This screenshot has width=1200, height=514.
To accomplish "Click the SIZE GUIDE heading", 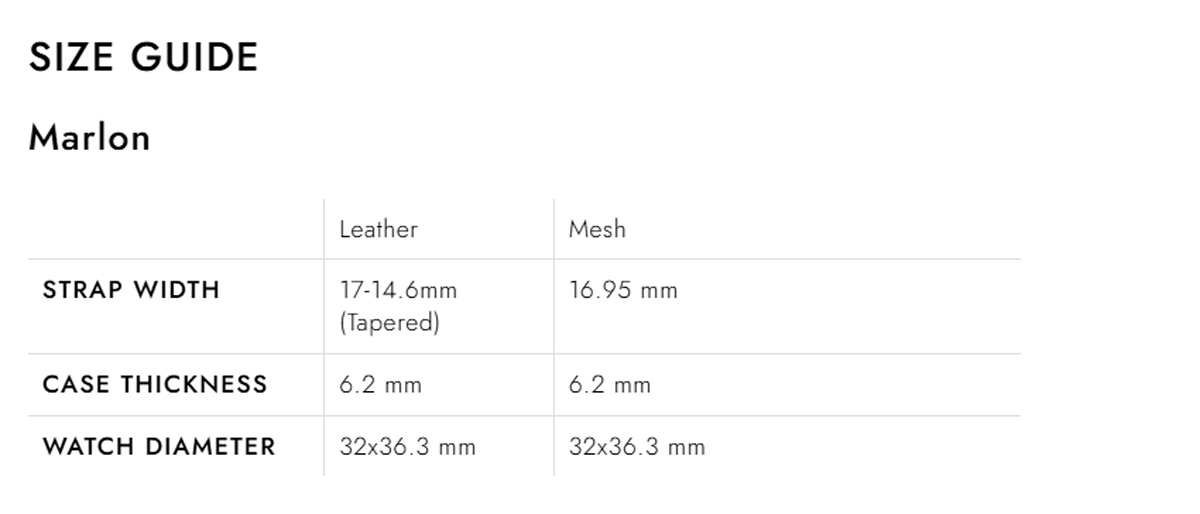I will pyautogui.click(x=143, y=57).
